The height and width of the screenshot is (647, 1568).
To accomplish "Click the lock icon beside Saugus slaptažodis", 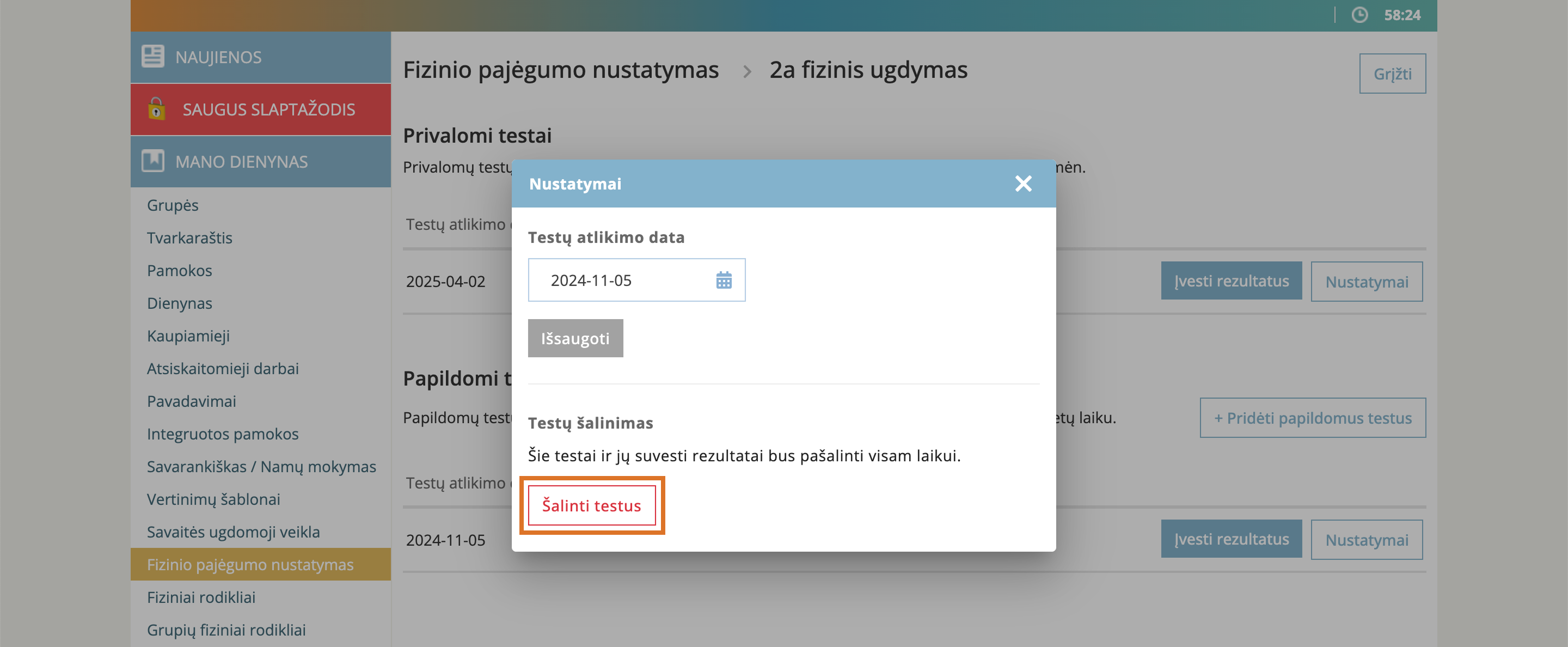I will (x=156, y=109).
